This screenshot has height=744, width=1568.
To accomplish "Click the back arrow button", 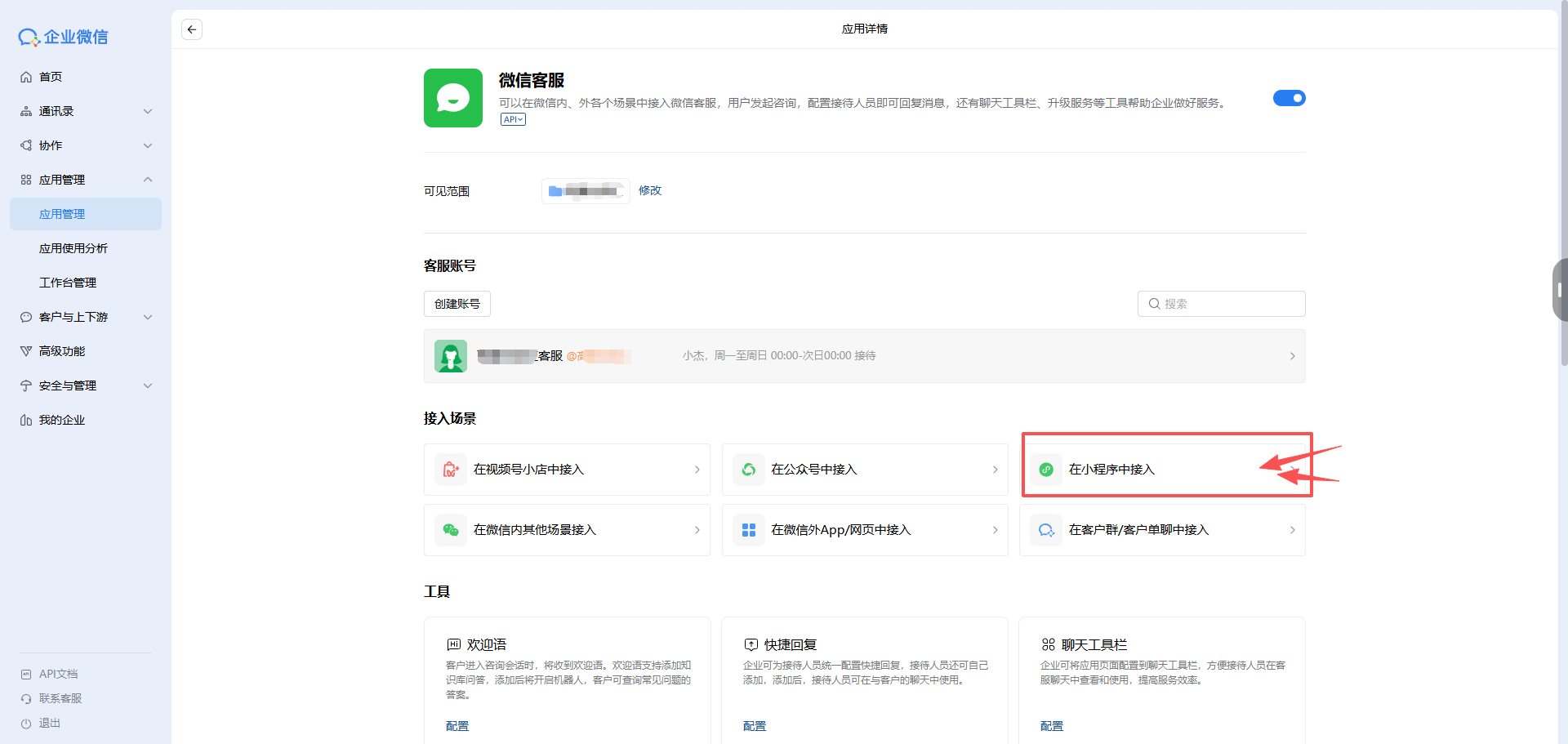I will pos(192,29).
